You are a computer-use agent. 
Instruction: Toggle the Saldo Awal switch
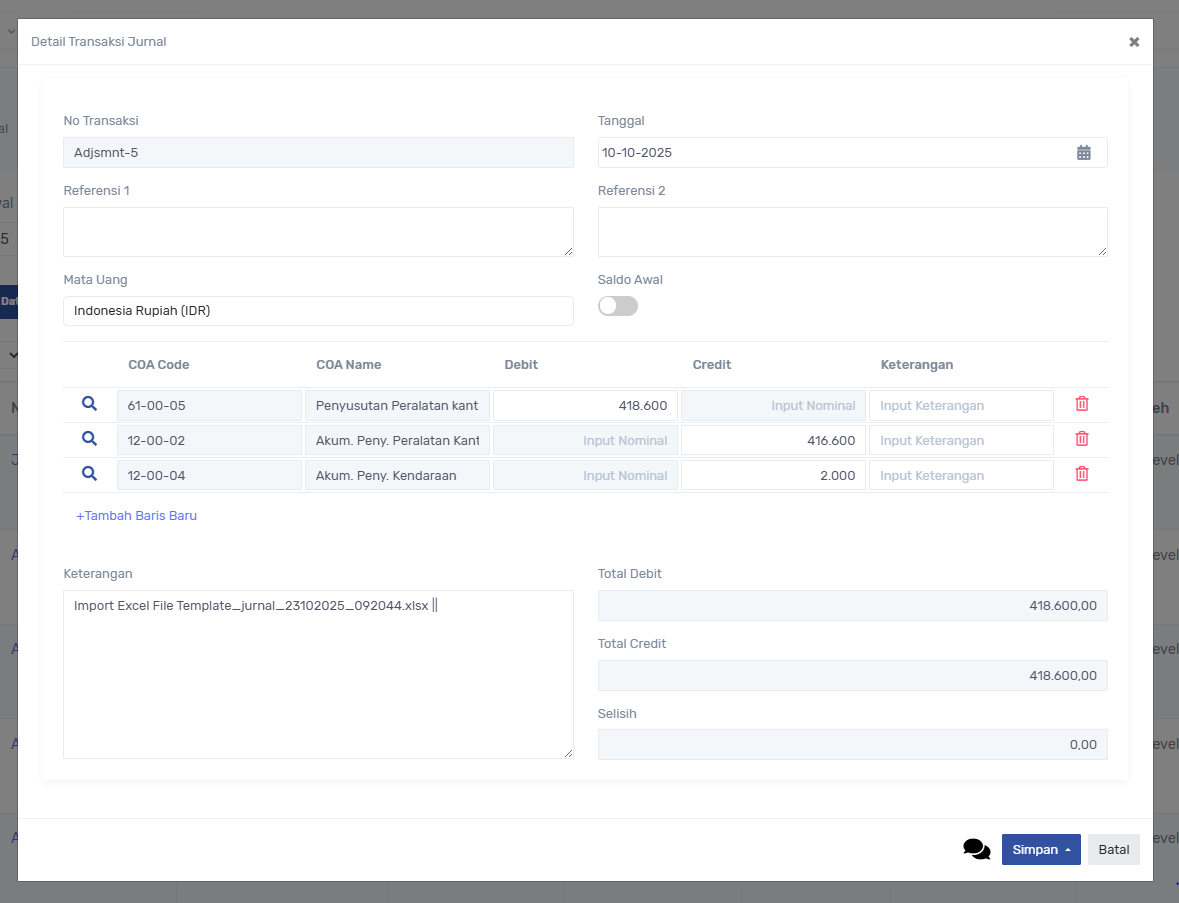point(617,306)
